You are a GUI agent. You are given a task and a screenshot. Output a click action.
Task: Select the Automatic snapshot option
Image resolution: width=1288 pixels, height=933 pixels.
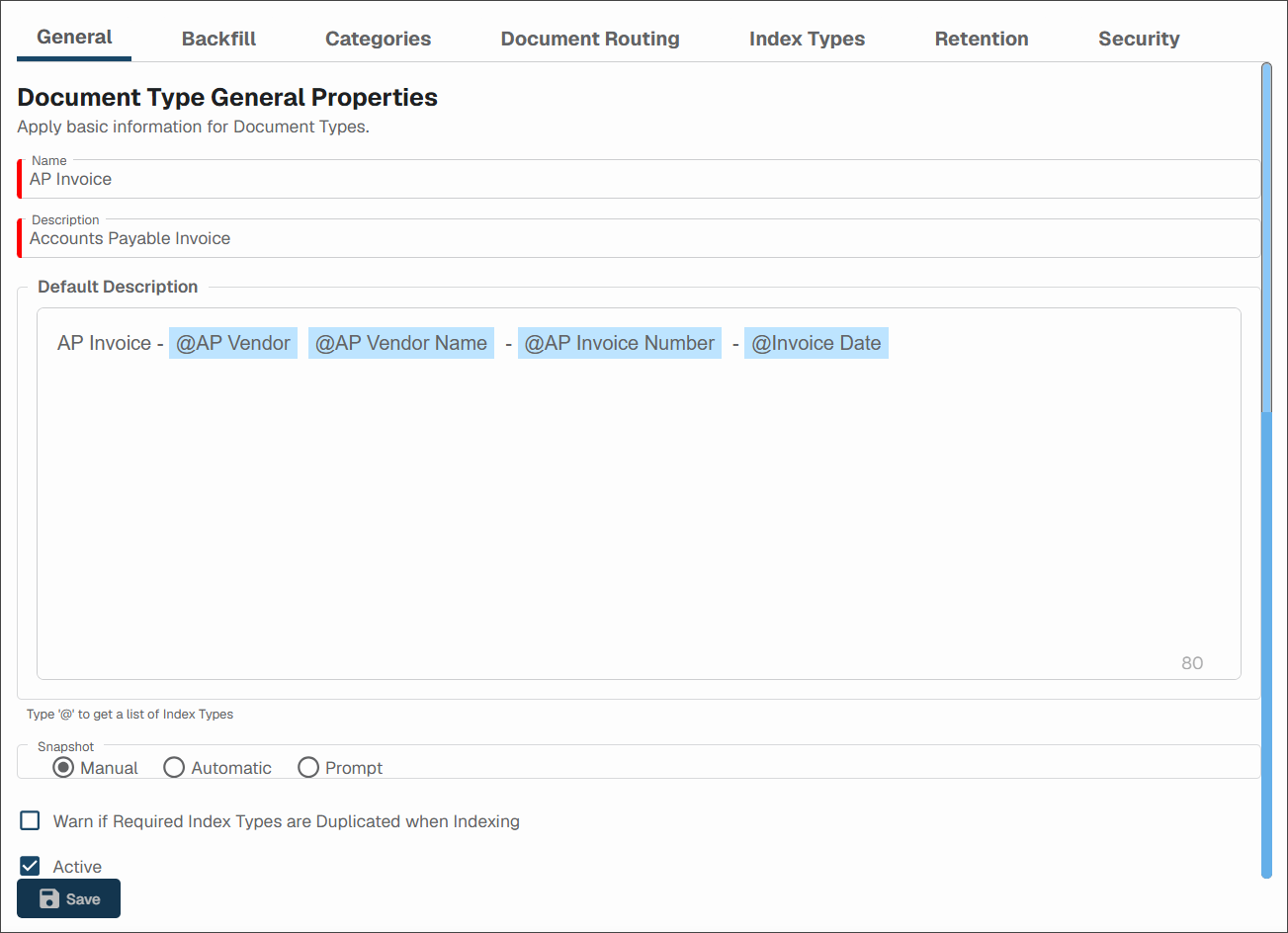(174, 767)
